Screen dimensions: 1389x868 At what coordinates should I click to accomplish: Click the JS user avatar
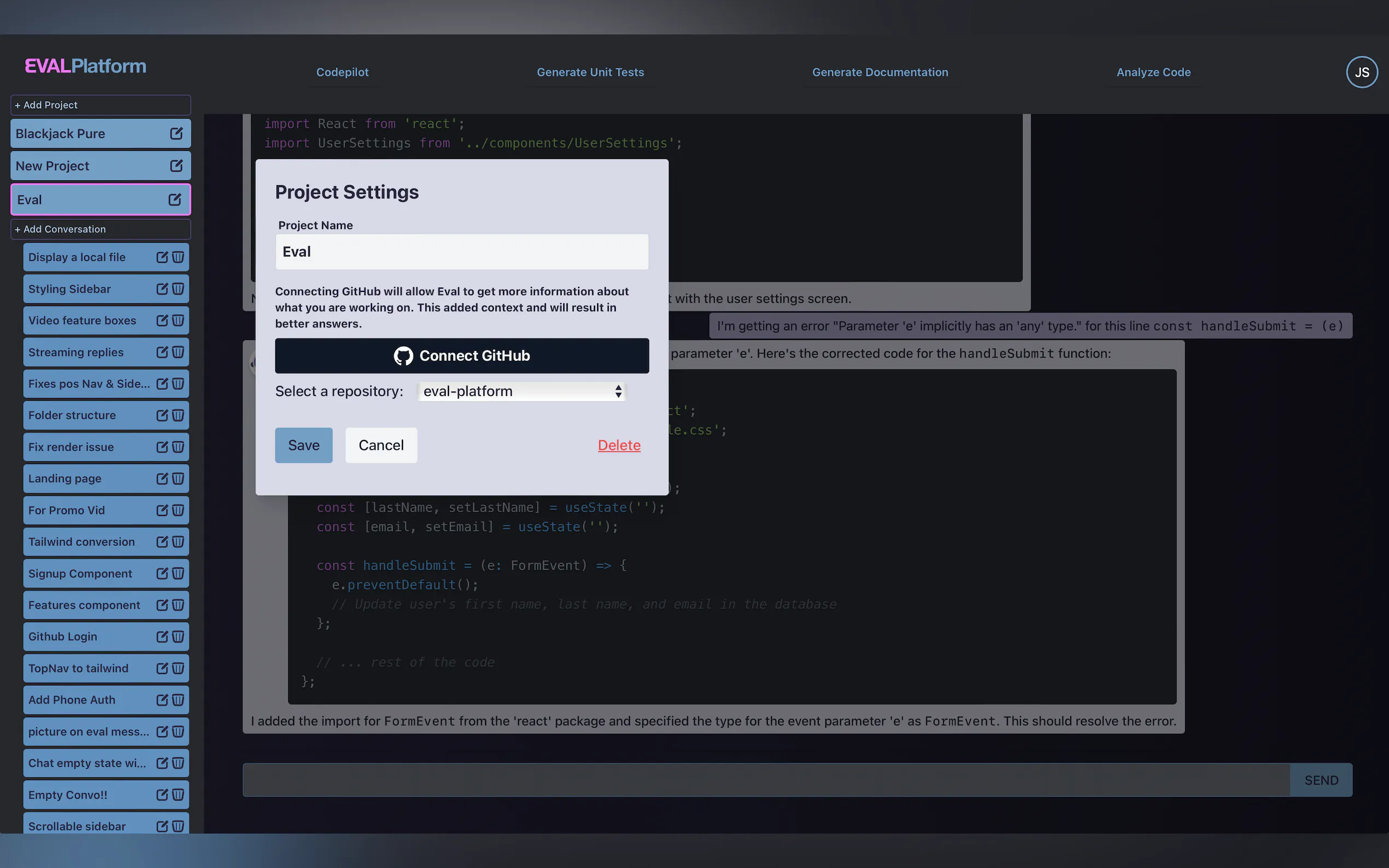1362,72
